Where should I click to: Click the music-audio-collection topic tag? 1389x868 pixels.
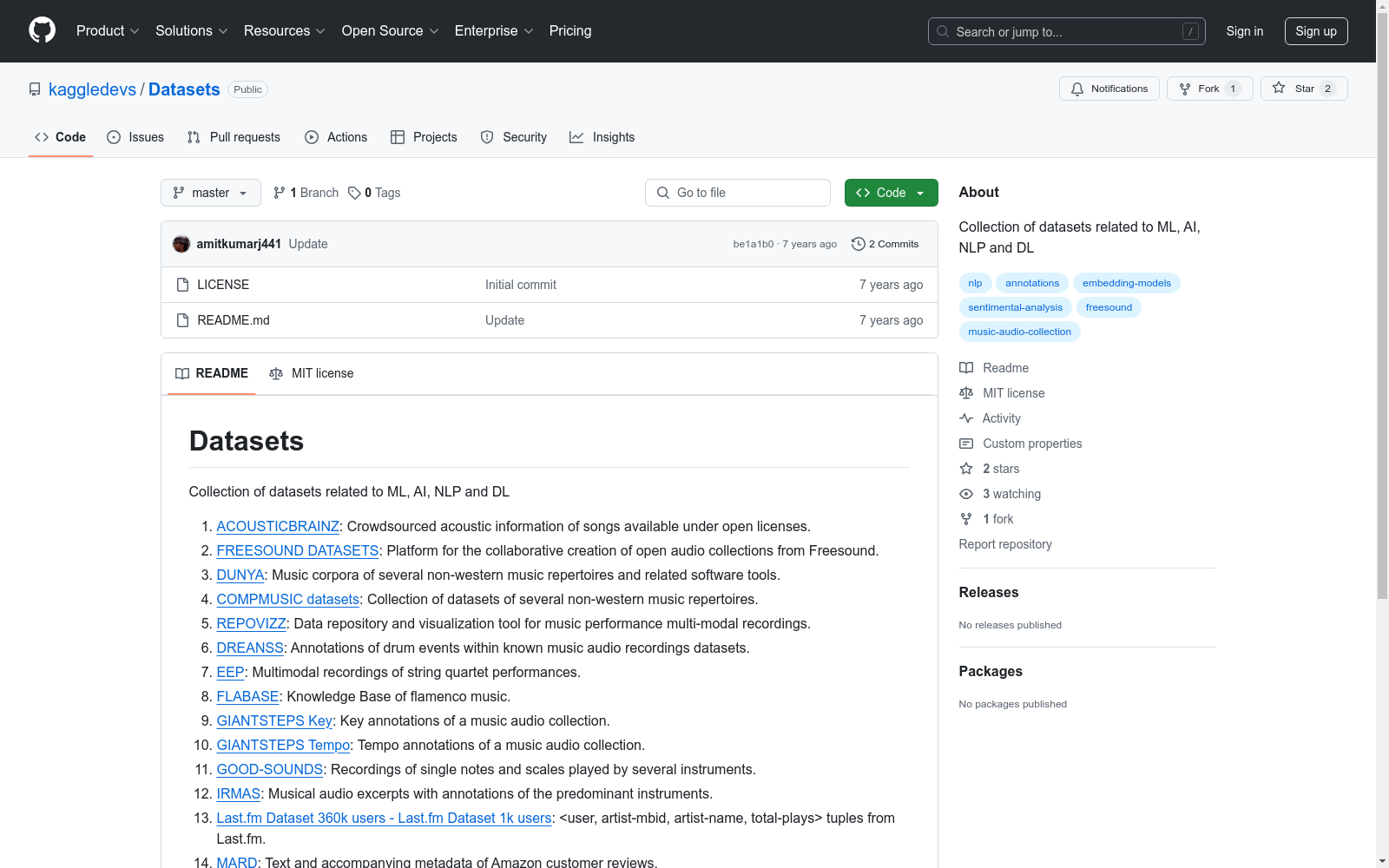click(1020, 332)
